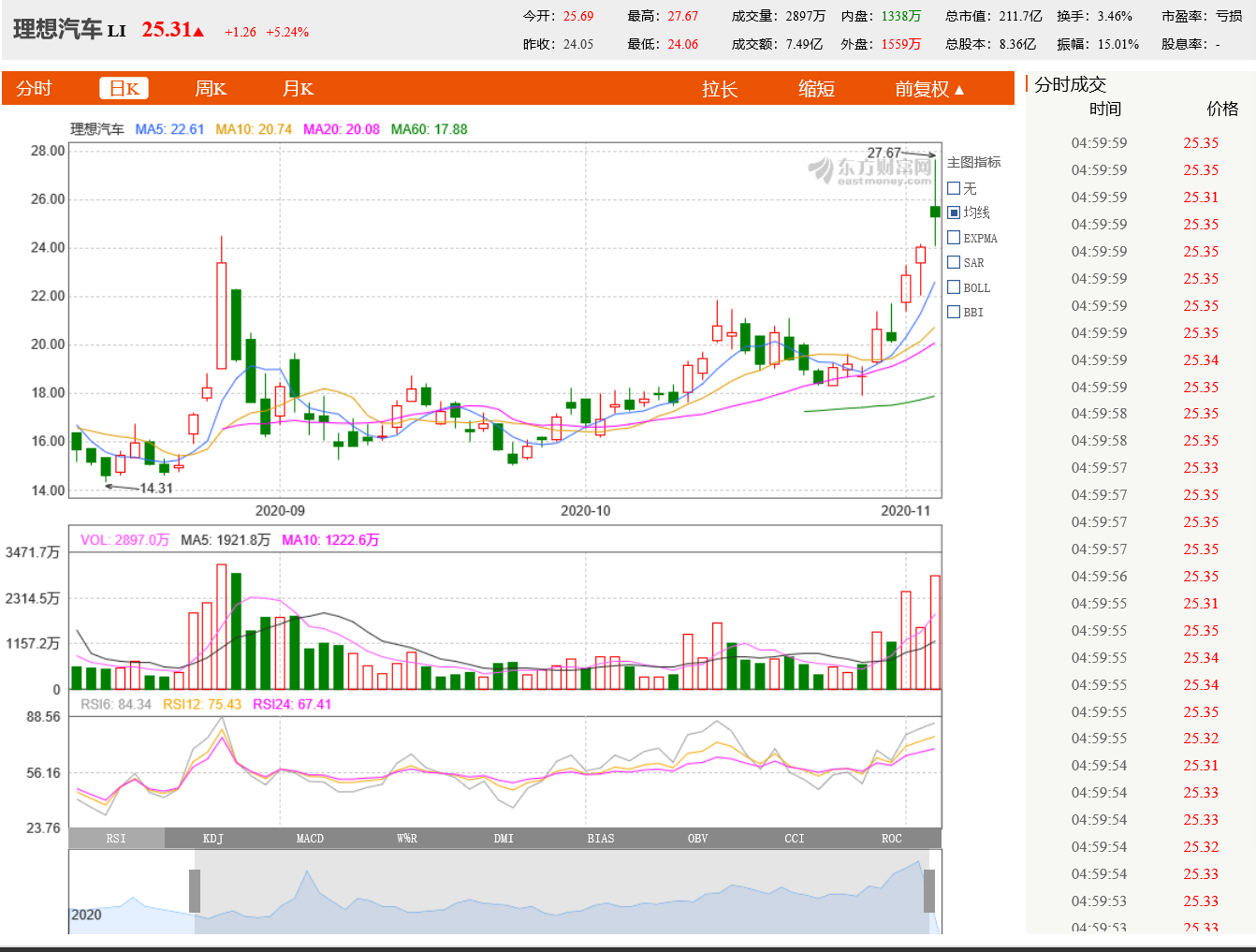Grab the left range slider handle
Viewport: 1256px width, 952px height.
click(195, 891)
